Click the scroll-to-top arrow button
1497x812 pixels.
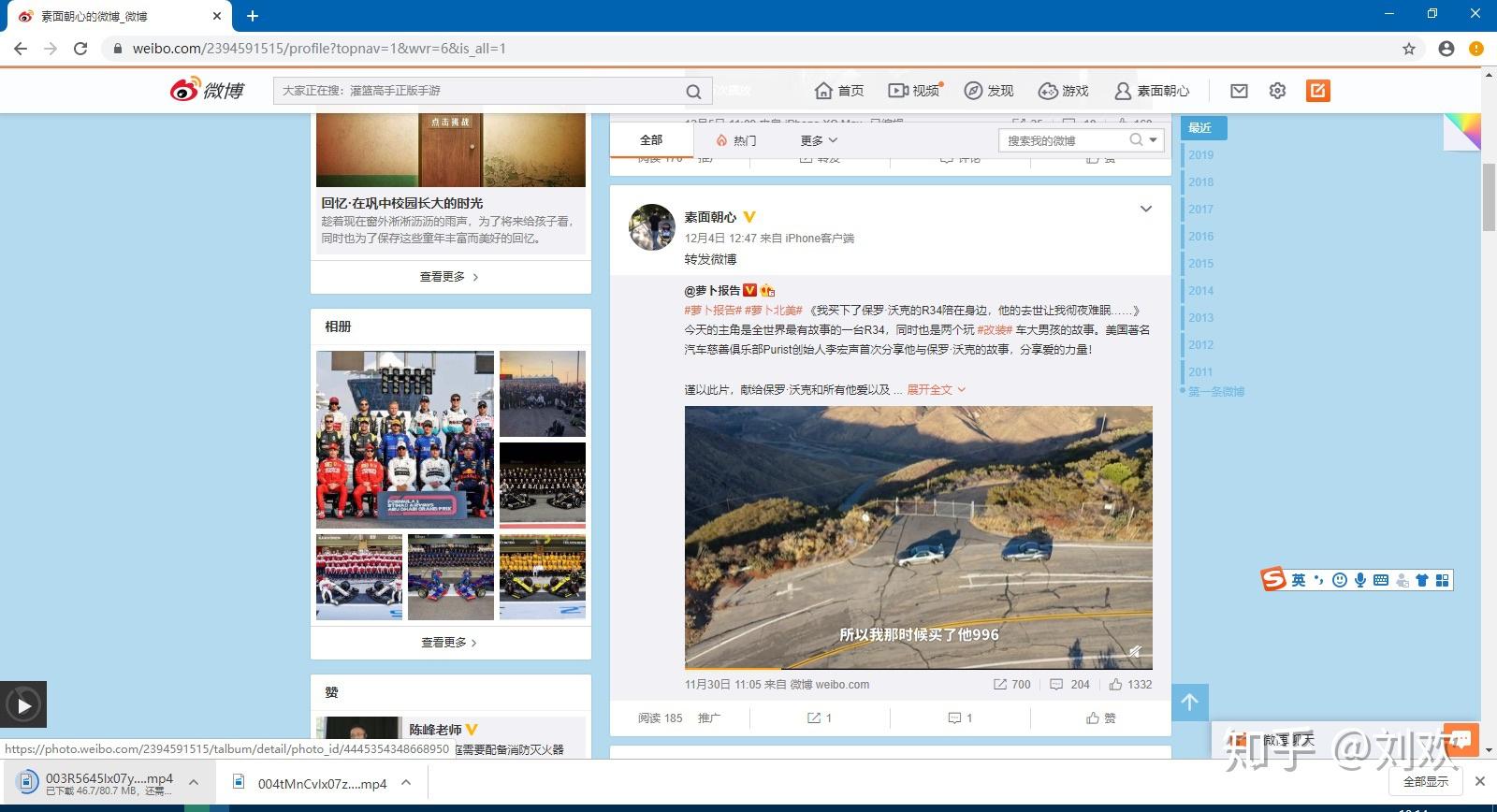[1189, 703]
